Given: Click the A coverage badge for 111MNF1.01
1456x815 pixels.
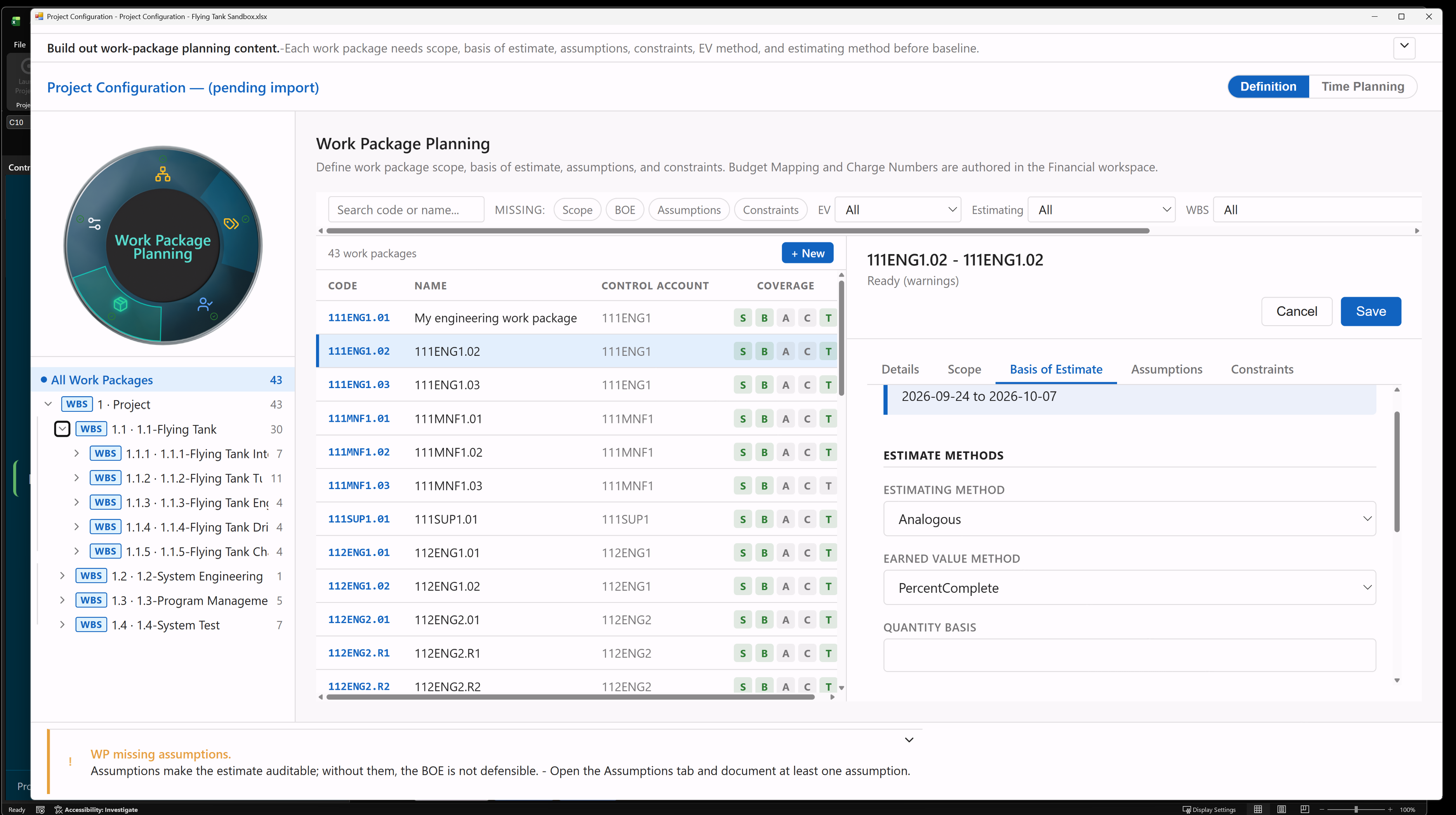Looking at the screenshot, I should coord(785,418).
